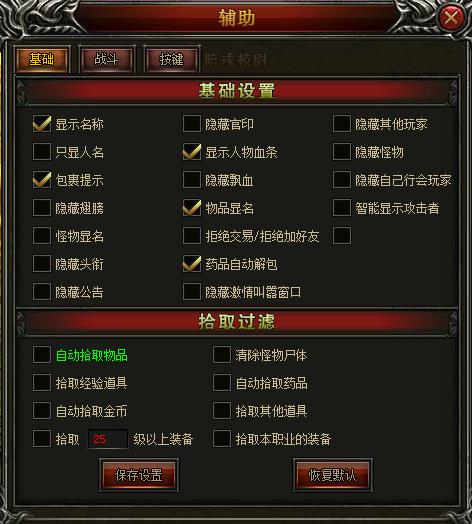The width and height of the screenshot is (472, 524).
Task: Check 智能显示攻击者 checkbox
Action: pyautogui.click(x=342, y=208)
